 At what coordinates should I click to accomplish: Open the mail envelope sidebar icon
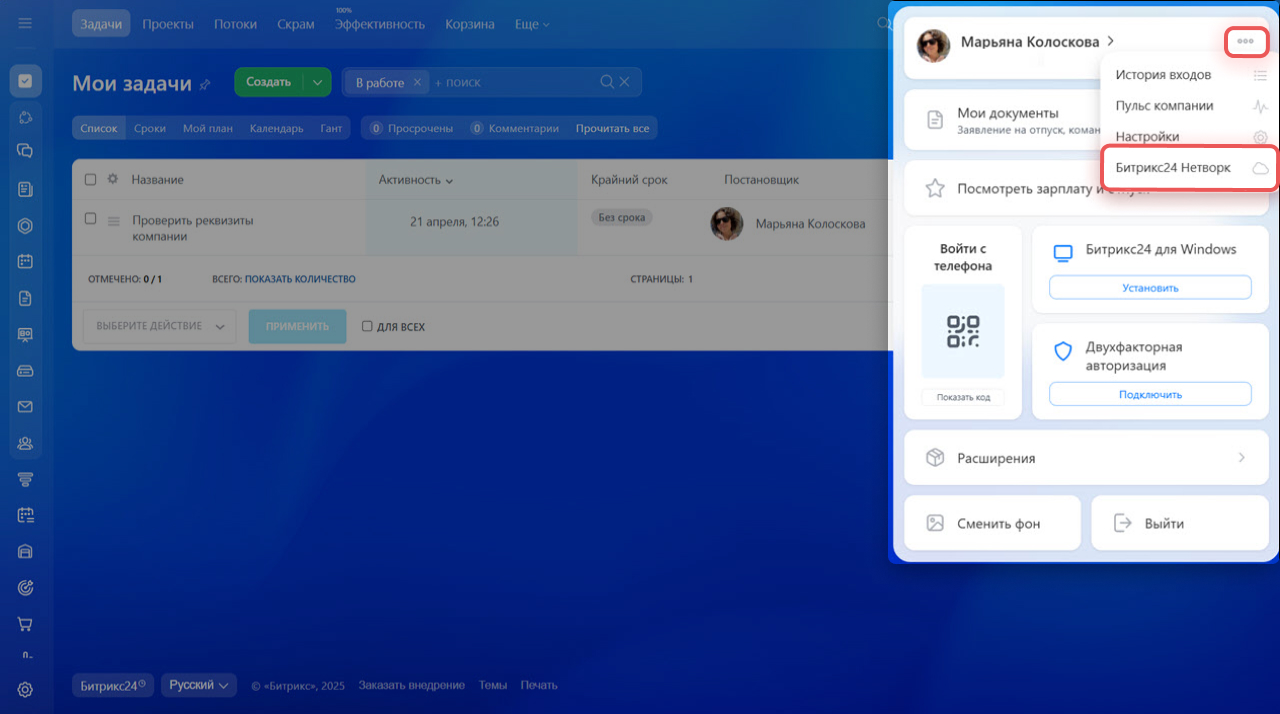[26, 407]
